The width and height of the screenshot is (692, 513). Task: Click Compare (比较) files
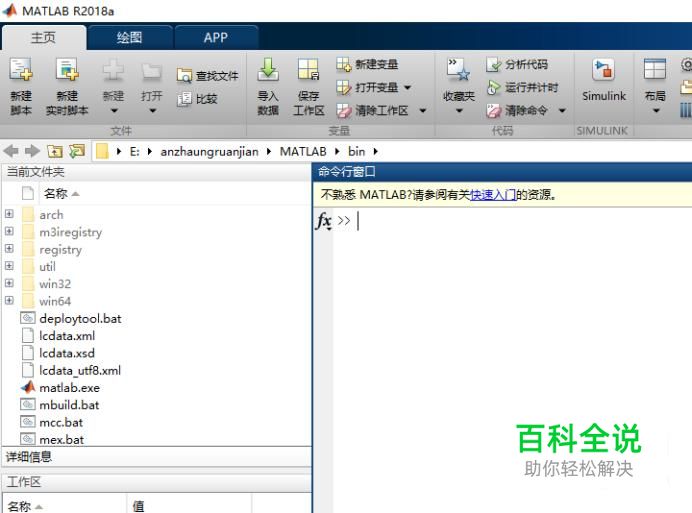(197, 99)
